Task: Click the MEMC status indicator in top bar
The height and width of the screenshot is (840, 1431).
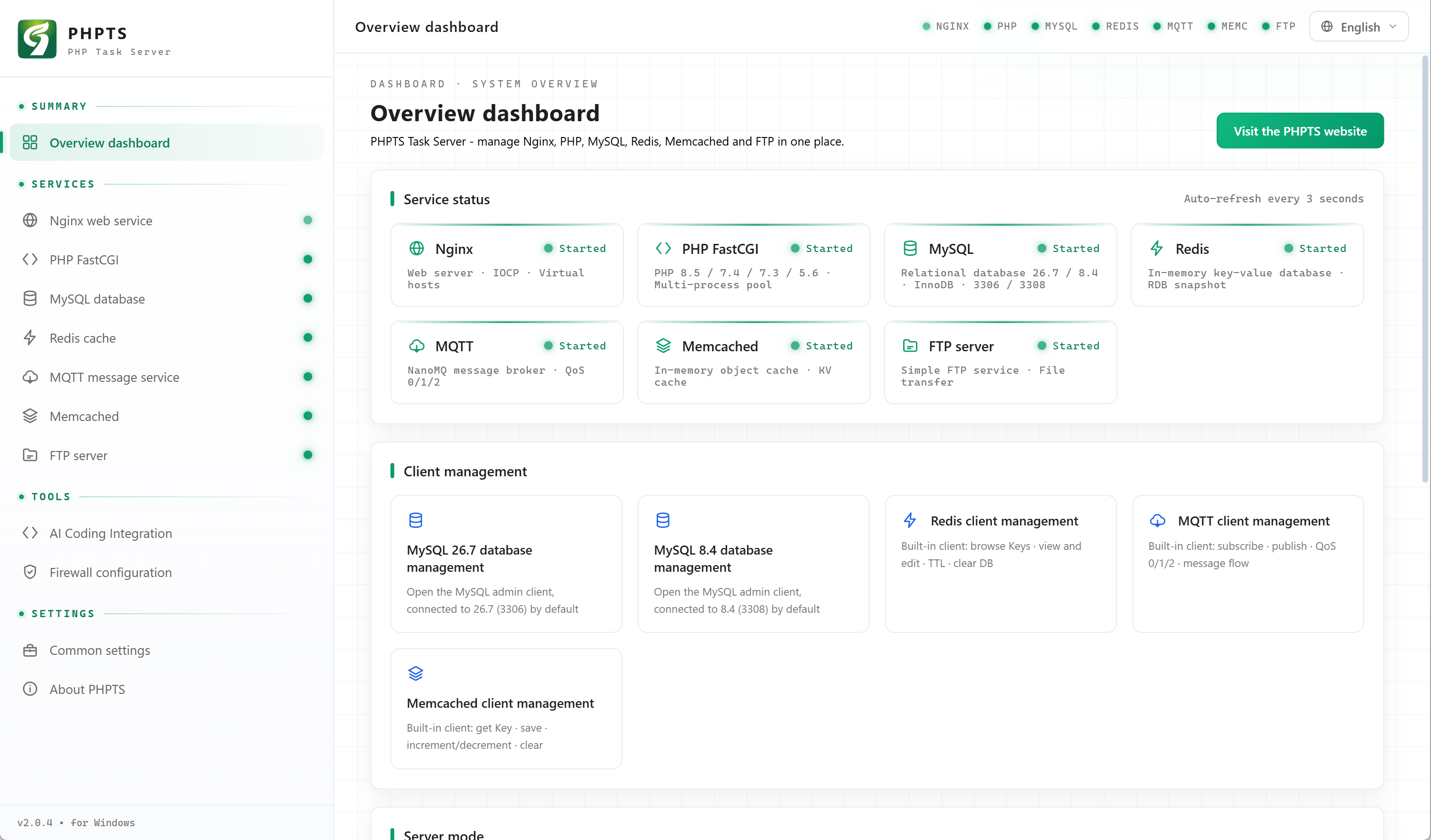Action: (x=1227, y=26)
